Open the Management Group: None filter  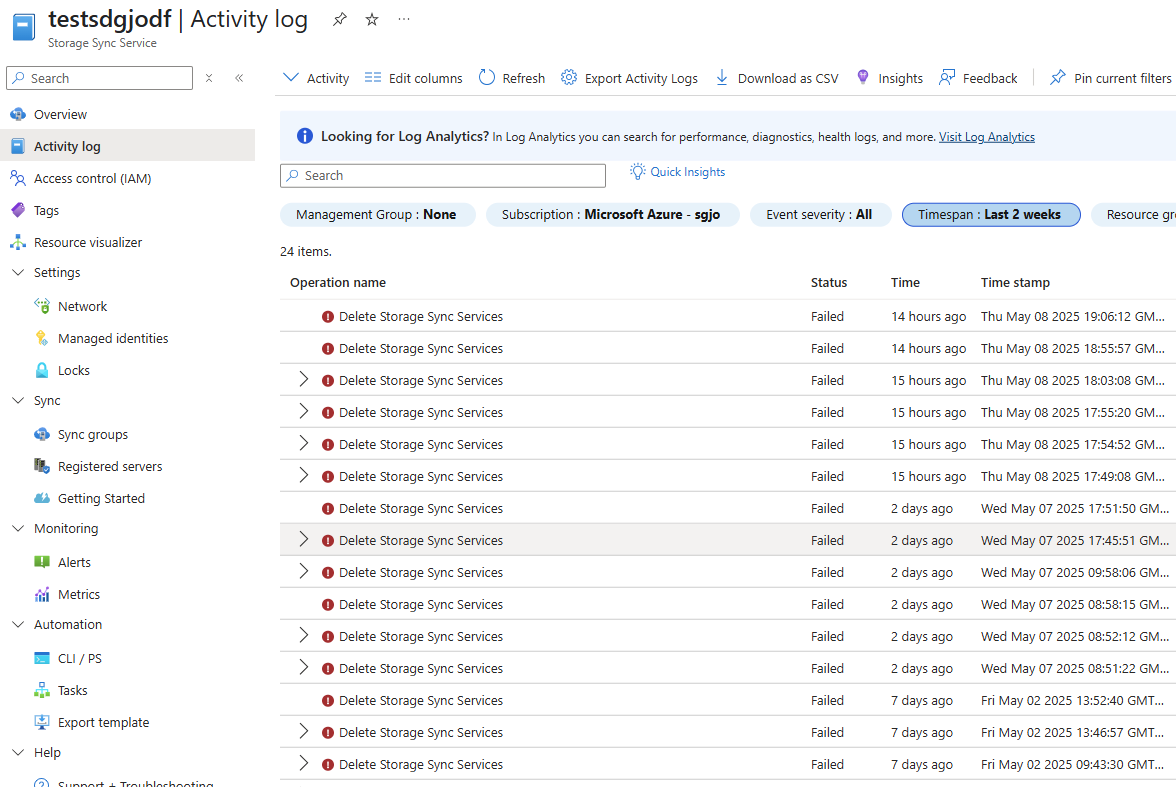(377, 215)
